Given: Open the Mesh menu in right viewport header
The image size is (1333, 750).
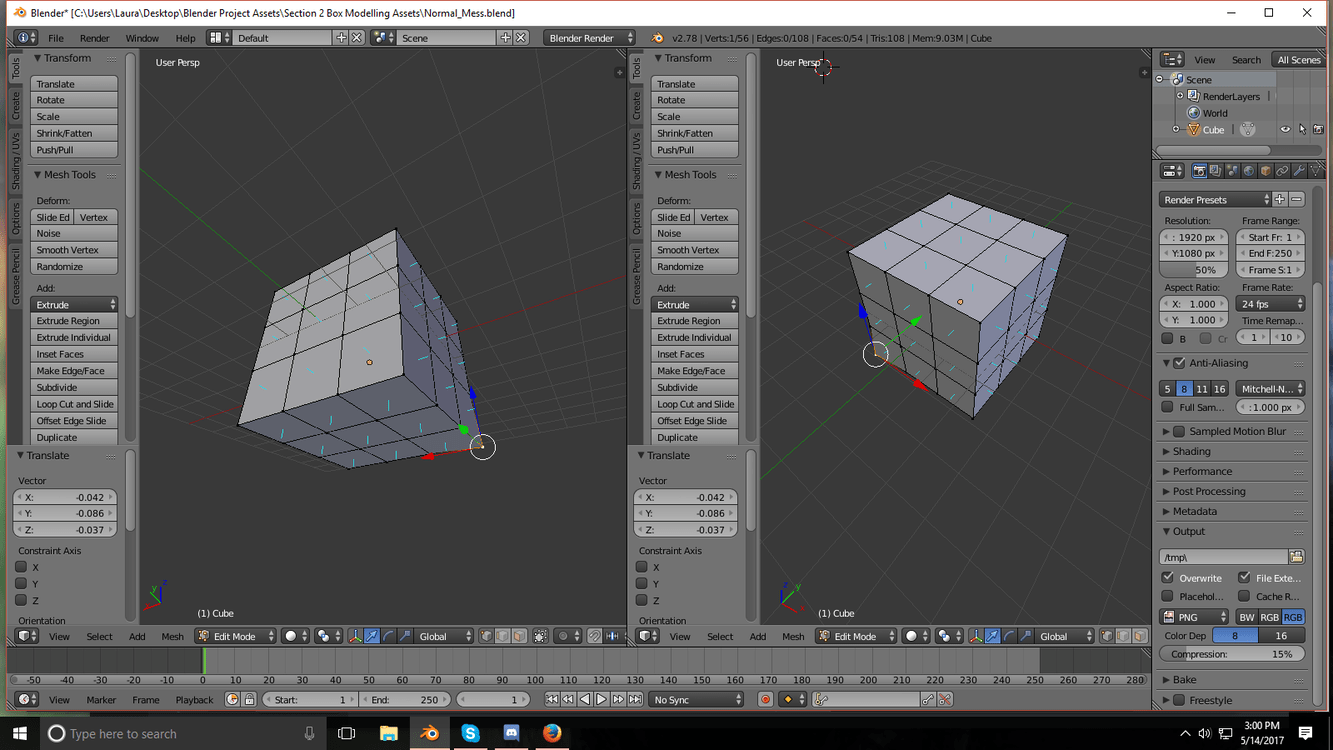Looking at the screenshot, I should pos(793,636).
